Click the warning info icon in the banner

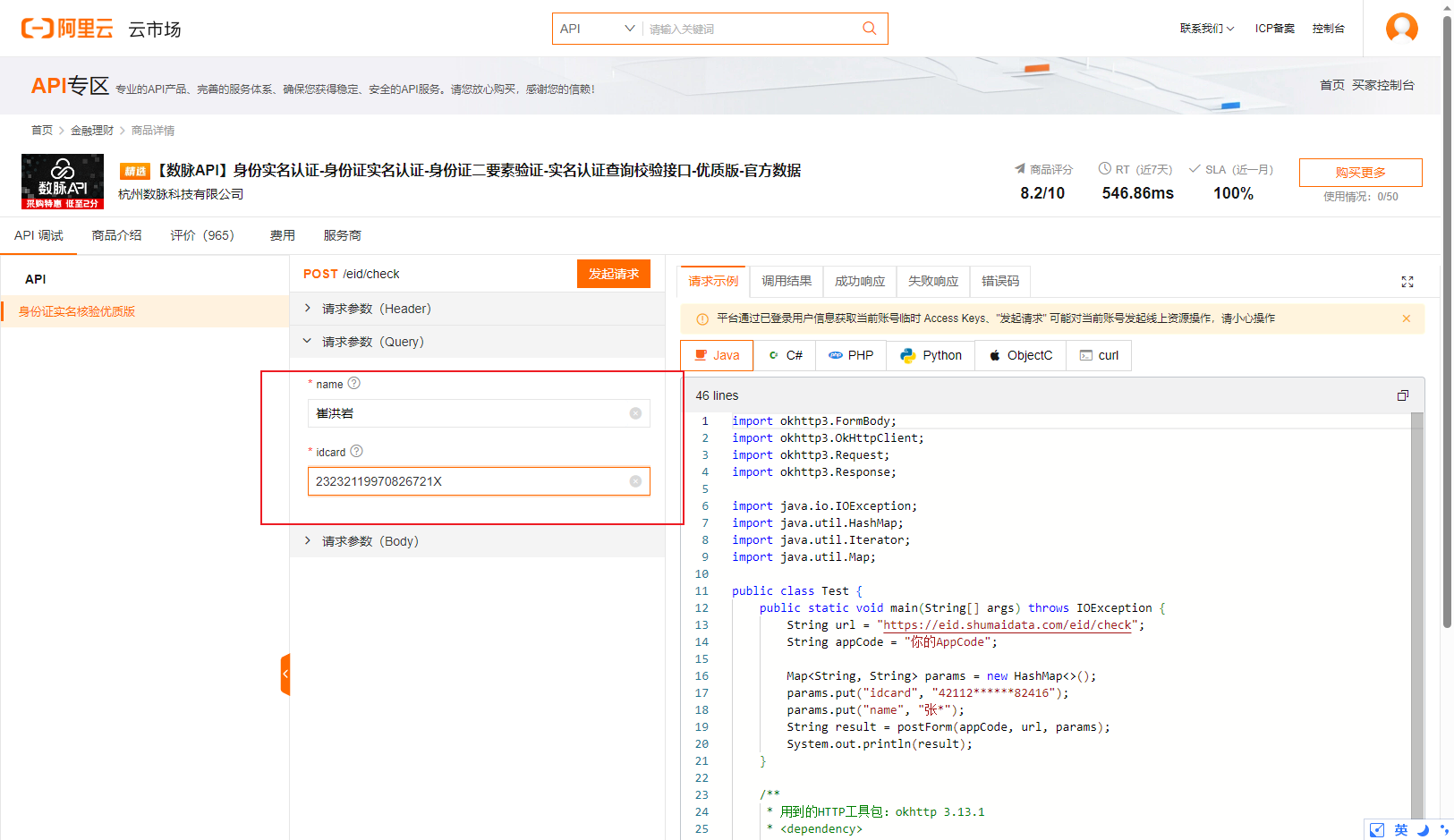point(702,318)
